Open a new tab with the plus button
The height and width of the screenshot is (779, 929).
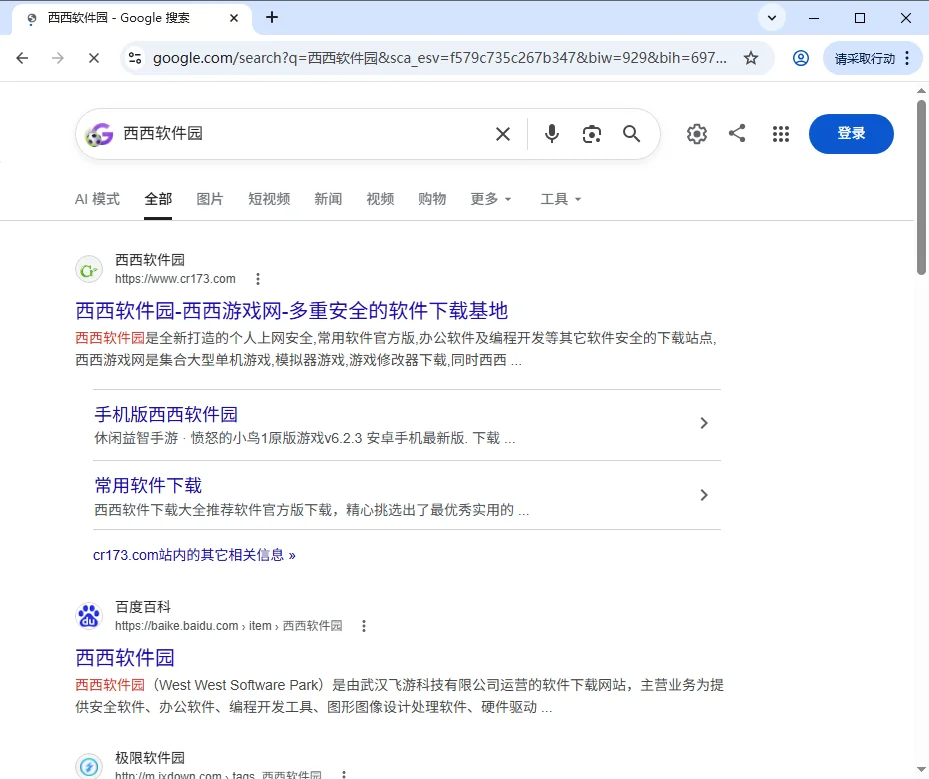272,17
